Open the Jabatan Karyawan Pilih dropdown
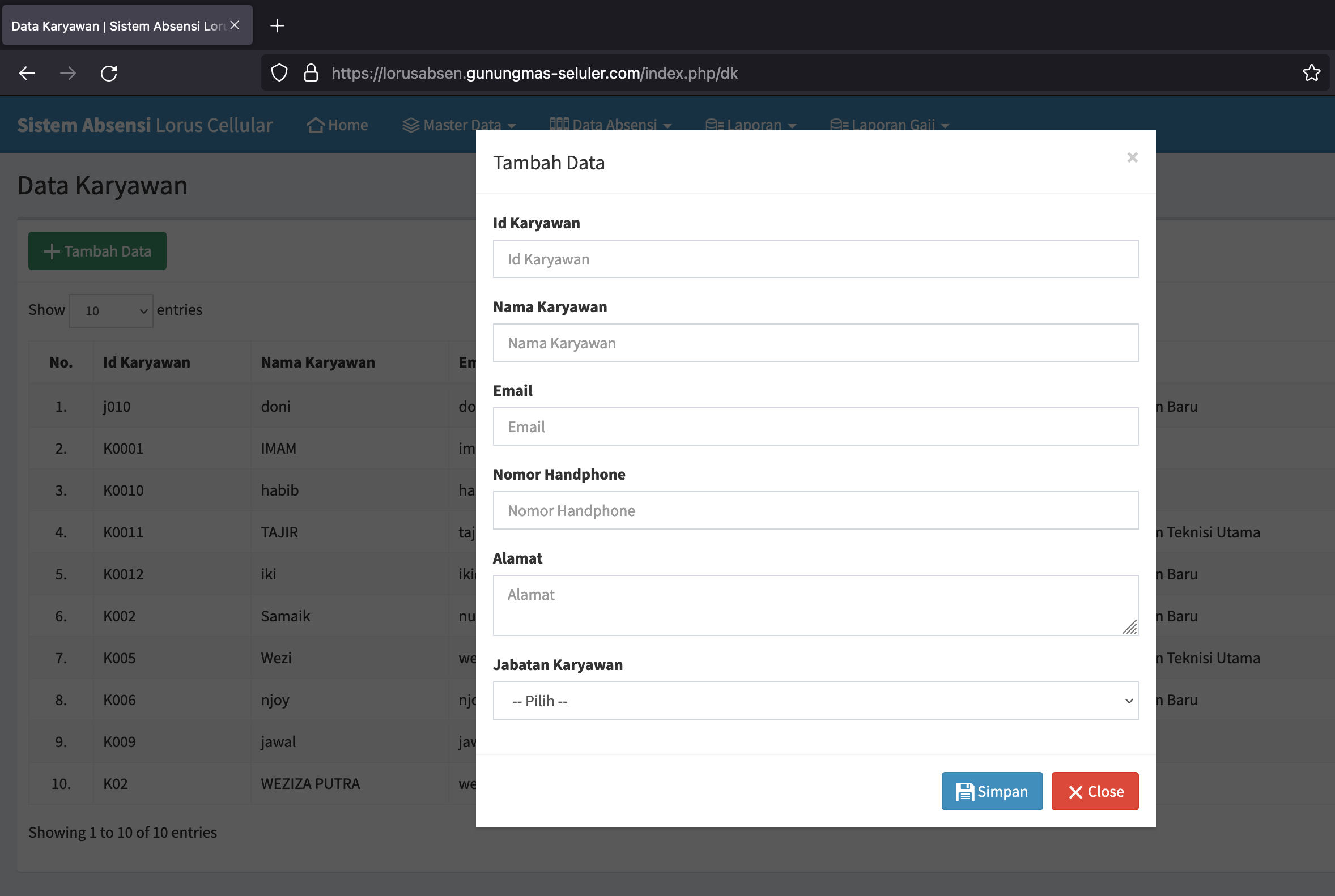1335x896 pixels. [x=815, y=701]
